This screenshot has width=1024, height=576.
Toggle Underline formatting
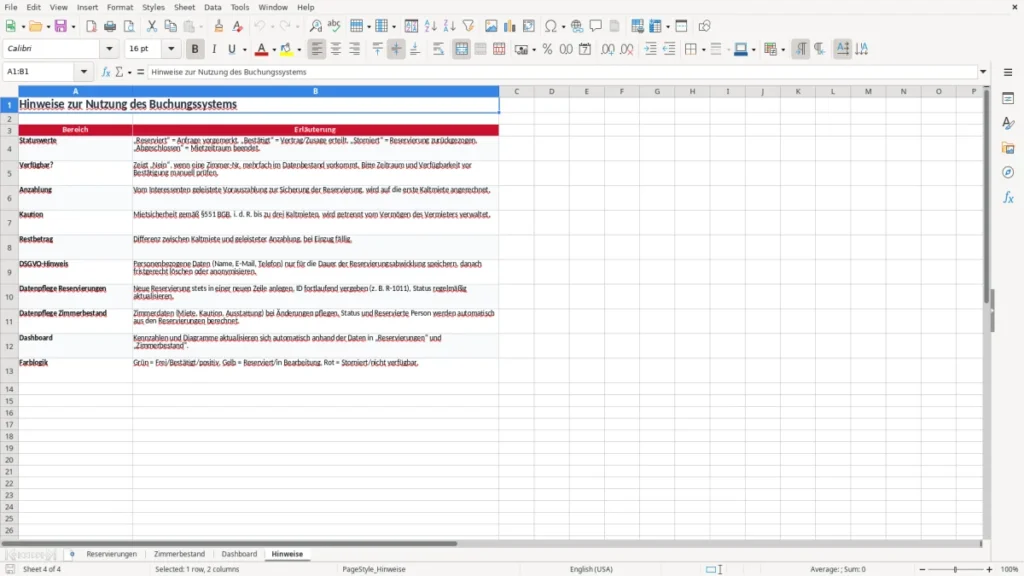pos(231,49)
